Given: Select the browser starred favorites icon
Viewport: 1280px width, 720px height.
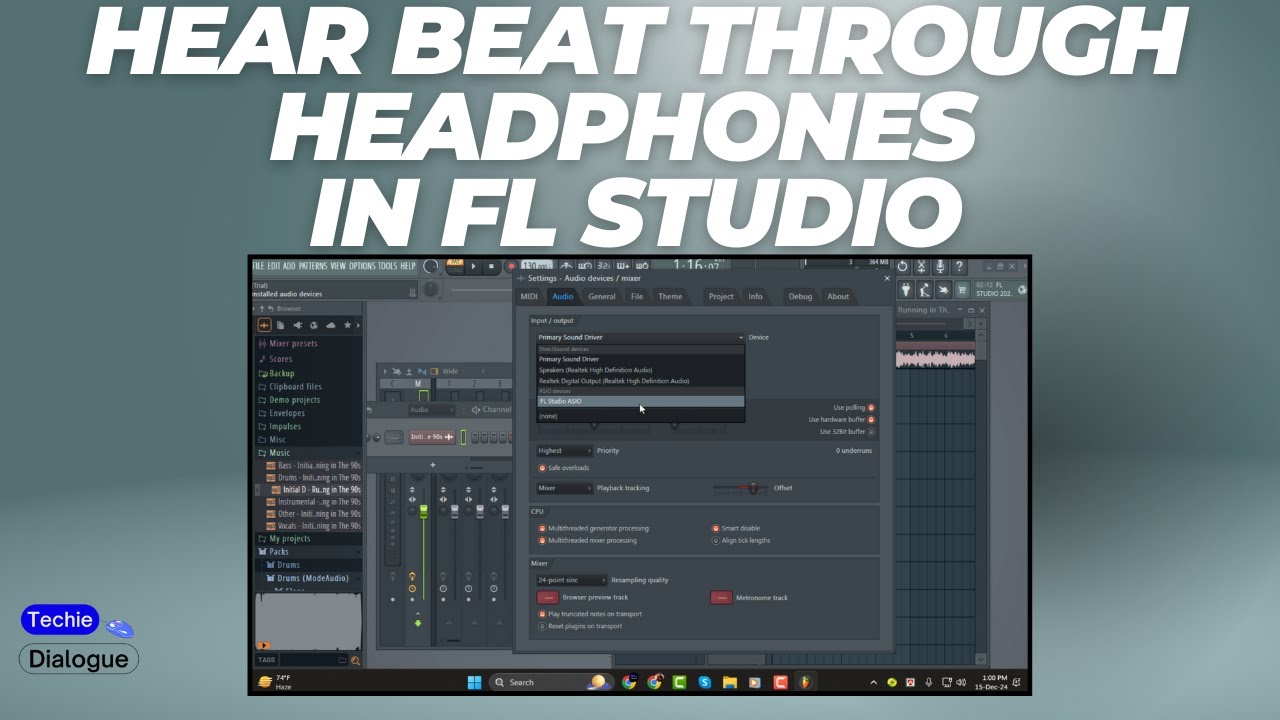Looking at the screenshot, I should tap(347, 325).
